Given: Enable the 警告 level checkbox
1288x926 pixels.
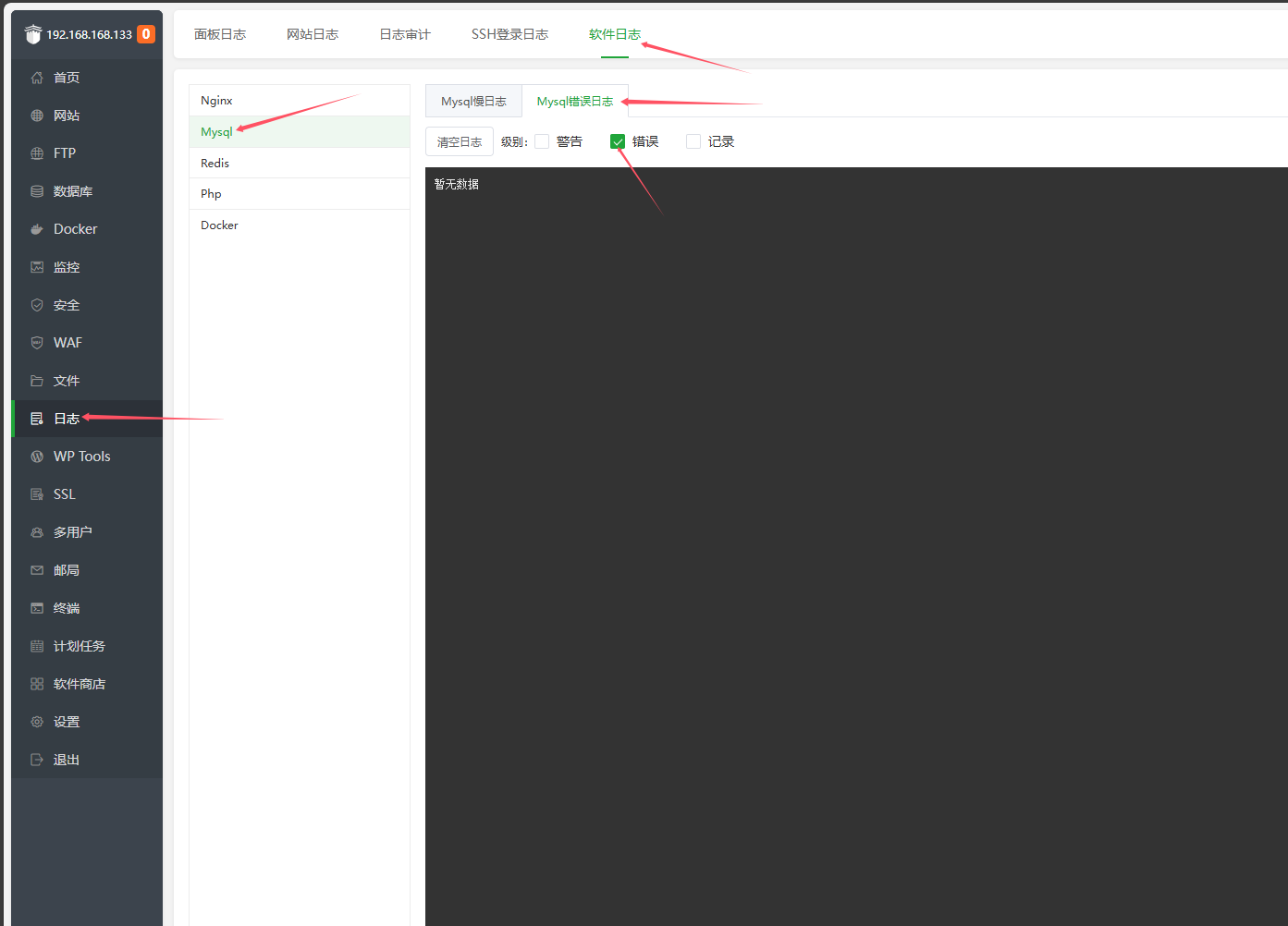Looking at the screenshot, I should [x=542, y=141].
